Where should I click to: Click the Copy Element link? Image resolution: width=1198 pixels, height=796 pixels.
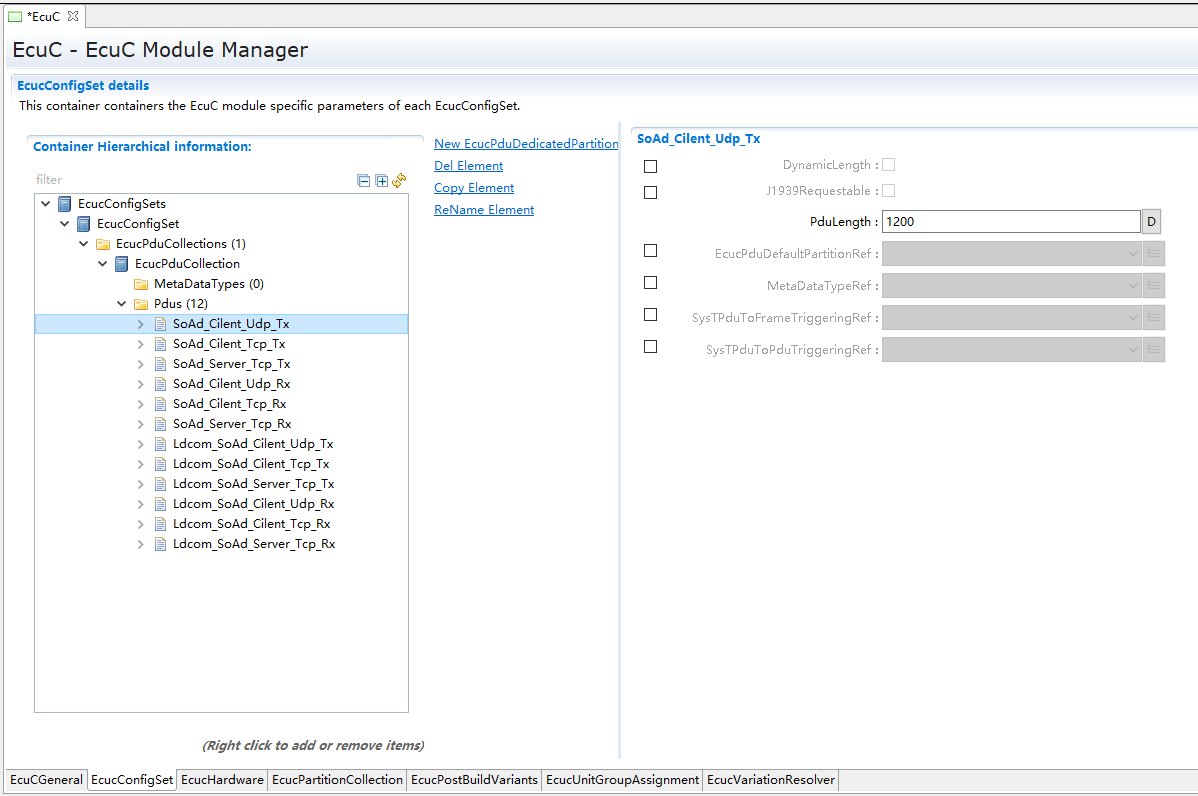(474, 188)
